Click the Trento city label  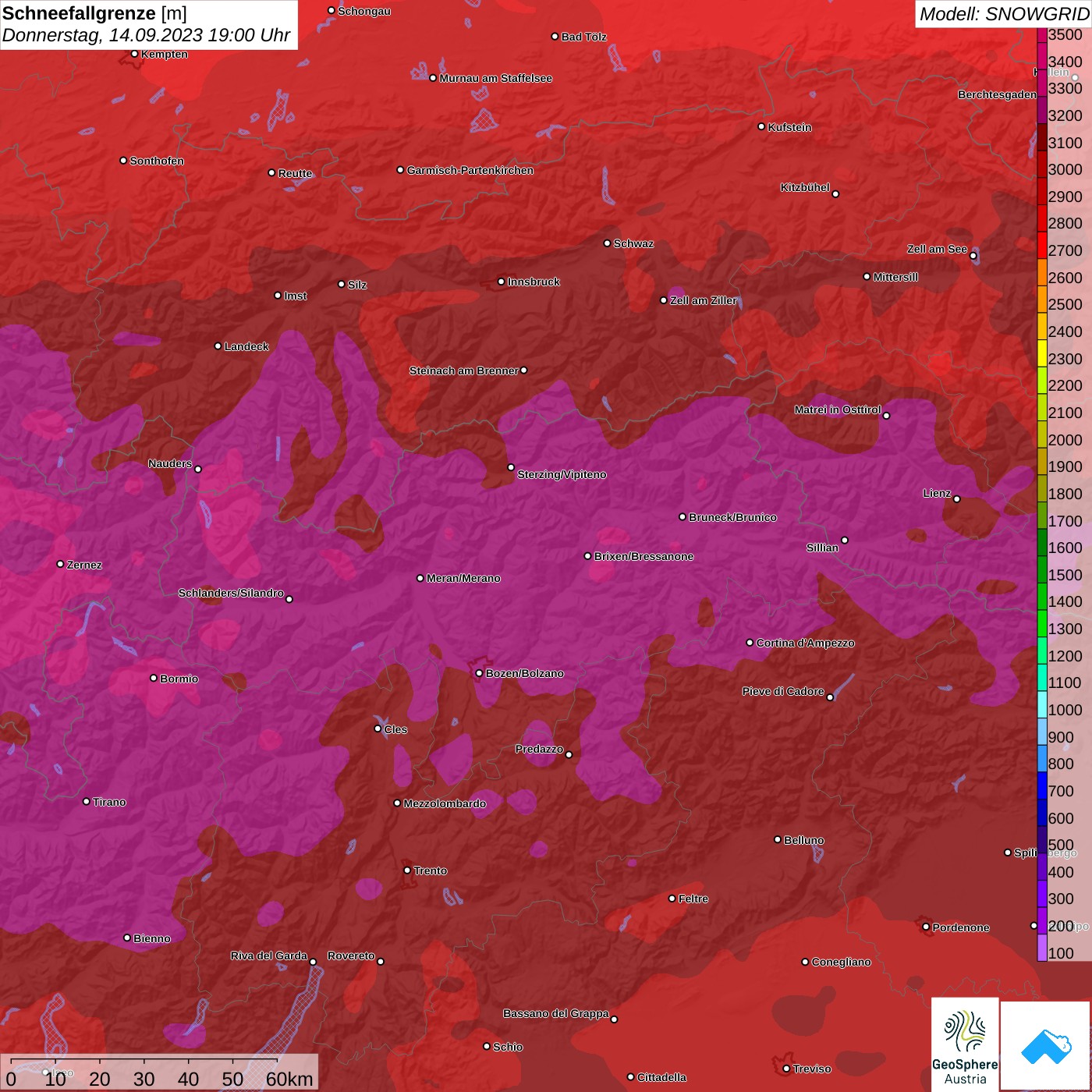click(431, 870)
